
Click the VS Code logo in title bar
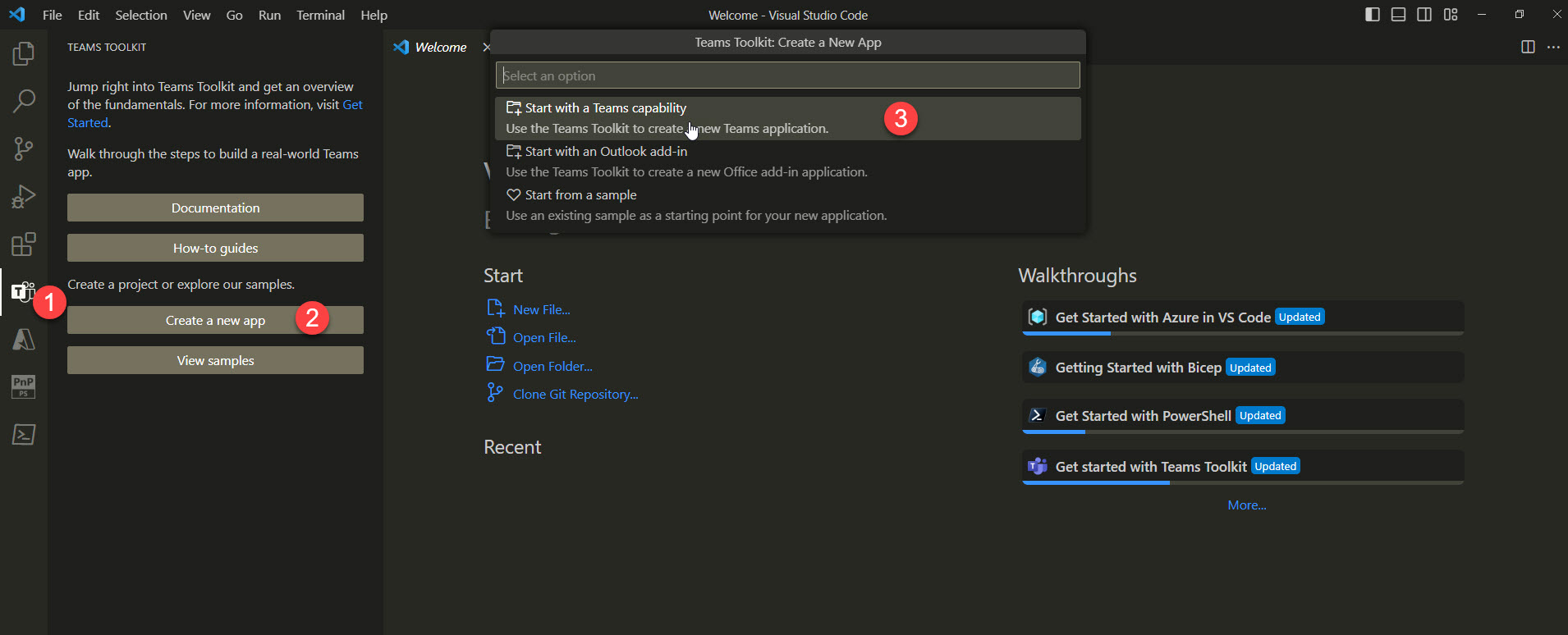[x=16, y=15]
